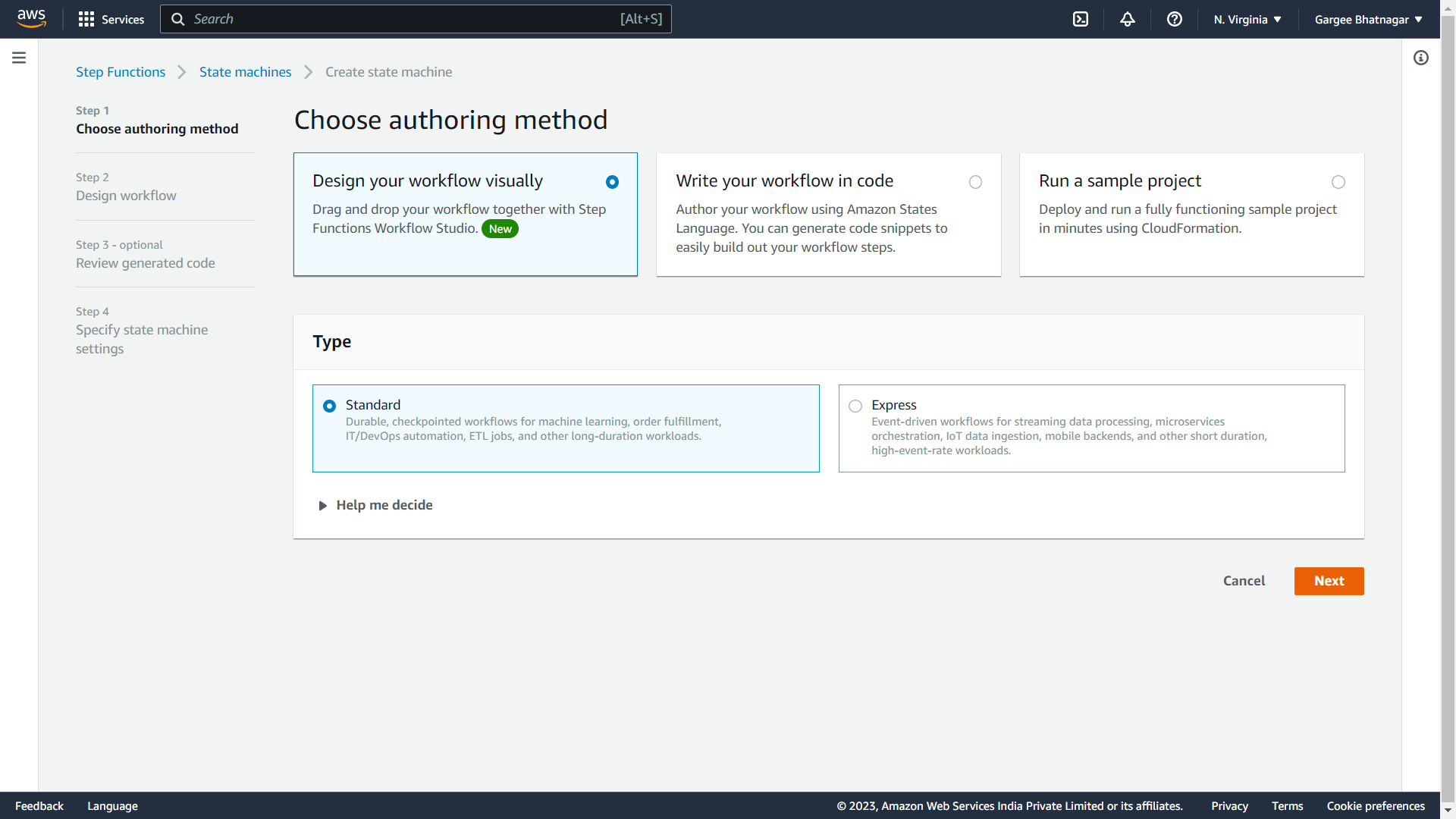
Task: Focus the top Search input field
Action: (409, 19)
